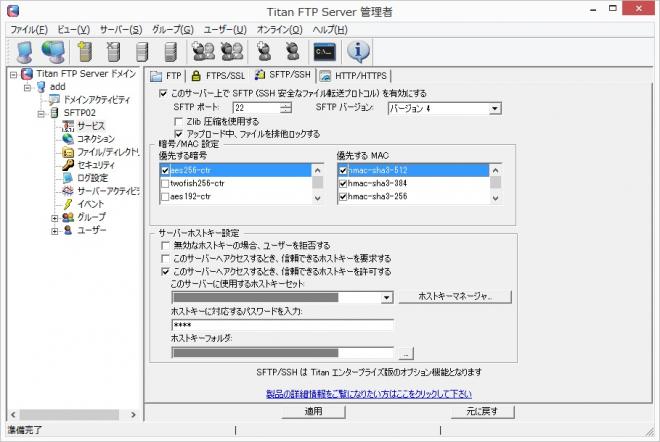
Task: Click the Titan FTP Server domain tree icon
Action: pos(27,74)
